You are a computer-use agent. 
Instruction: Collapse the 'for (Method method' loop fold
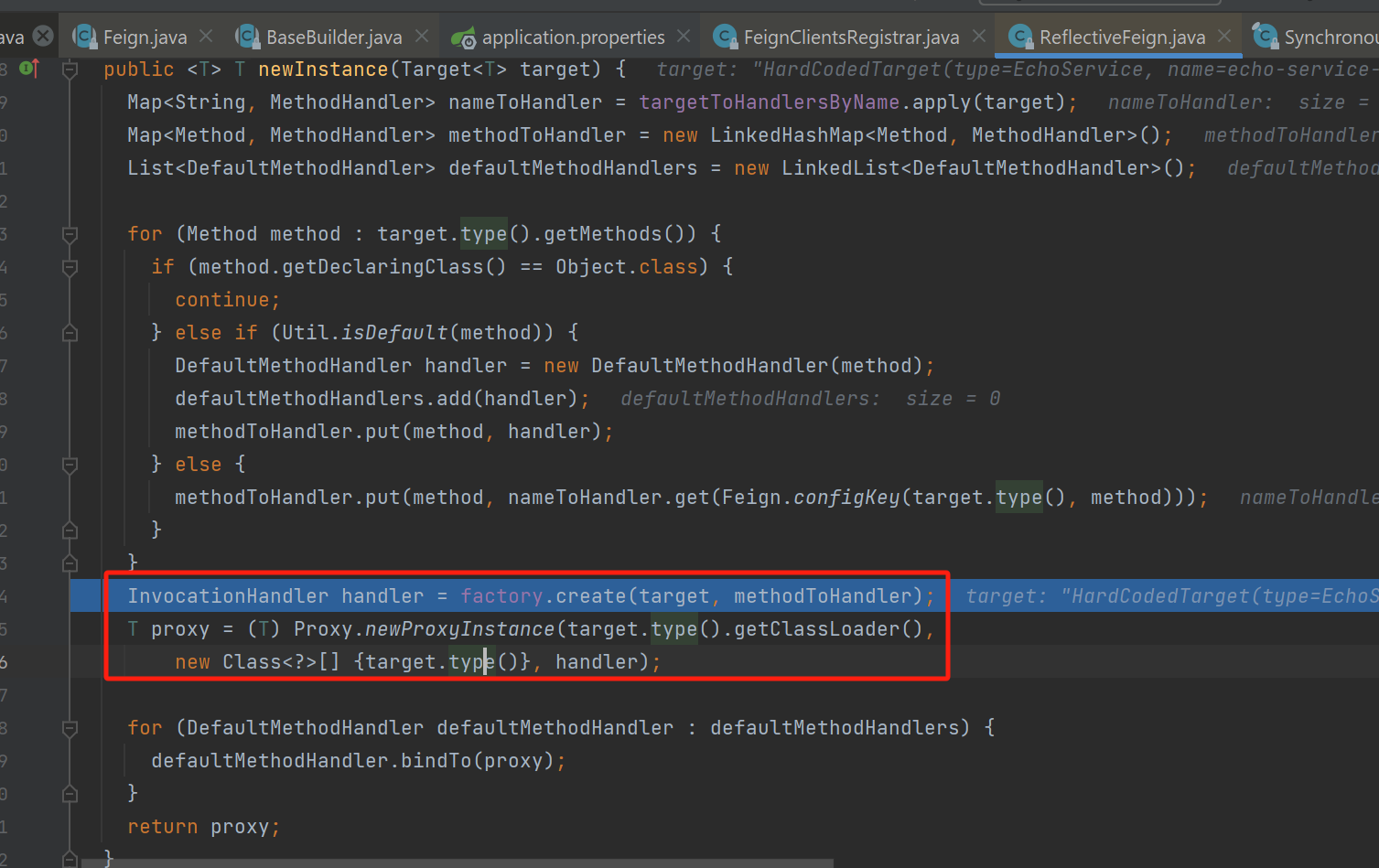pyautogui.click(x=70, y=235)
